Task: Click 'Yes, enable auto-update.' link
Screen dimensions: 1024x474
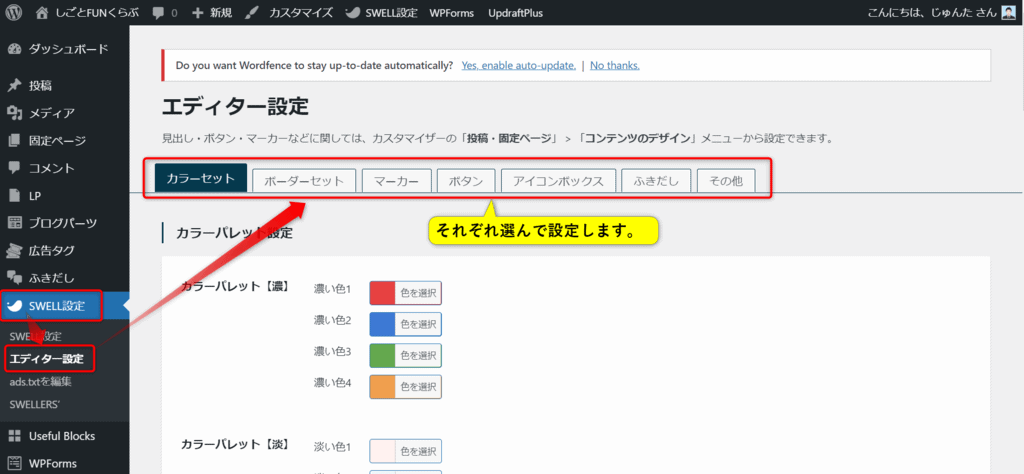Action: (x=519, y=65)
